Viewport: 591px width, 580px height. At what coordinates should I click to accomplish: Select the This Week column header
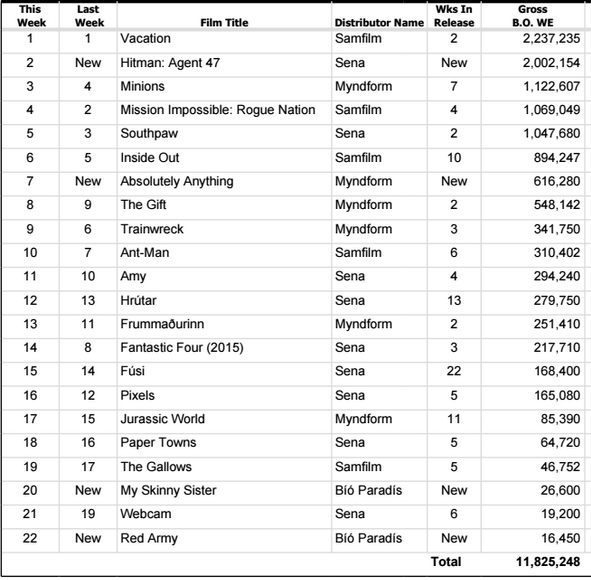click(31, 16)
